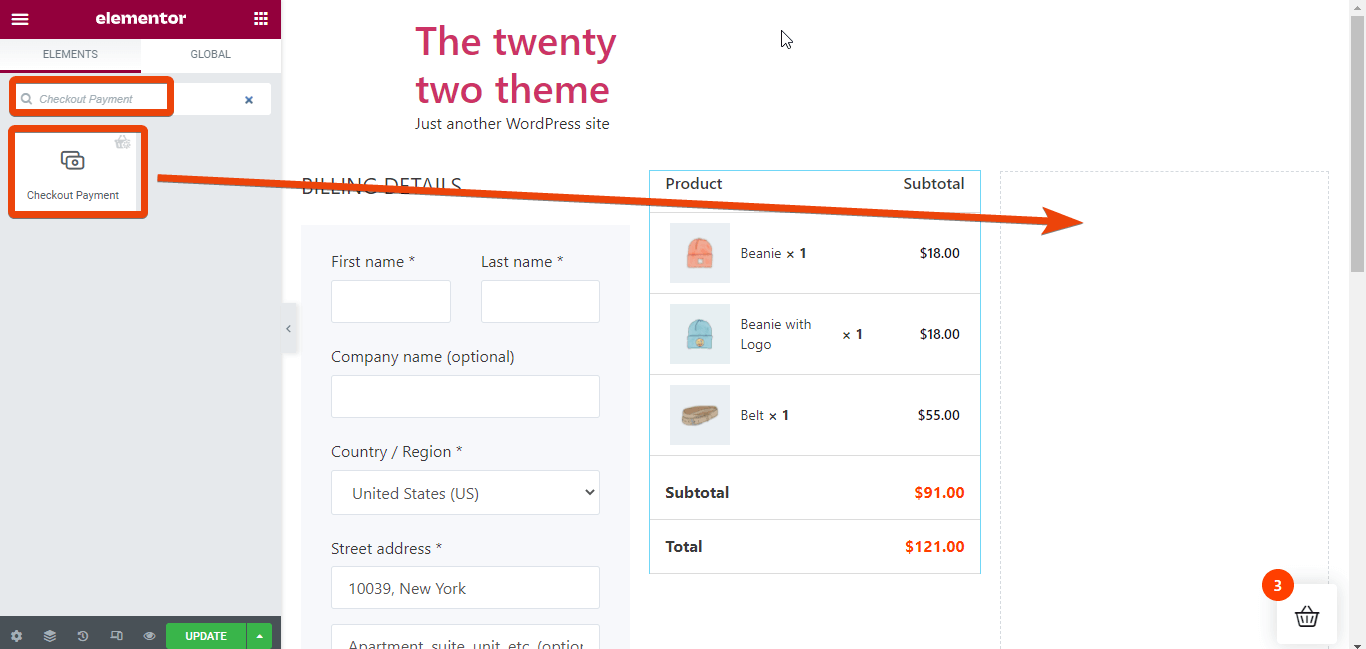The image size is (1366, 649).
Task: Switch to the GLOBAL tab
Action: tap(210, 54)
